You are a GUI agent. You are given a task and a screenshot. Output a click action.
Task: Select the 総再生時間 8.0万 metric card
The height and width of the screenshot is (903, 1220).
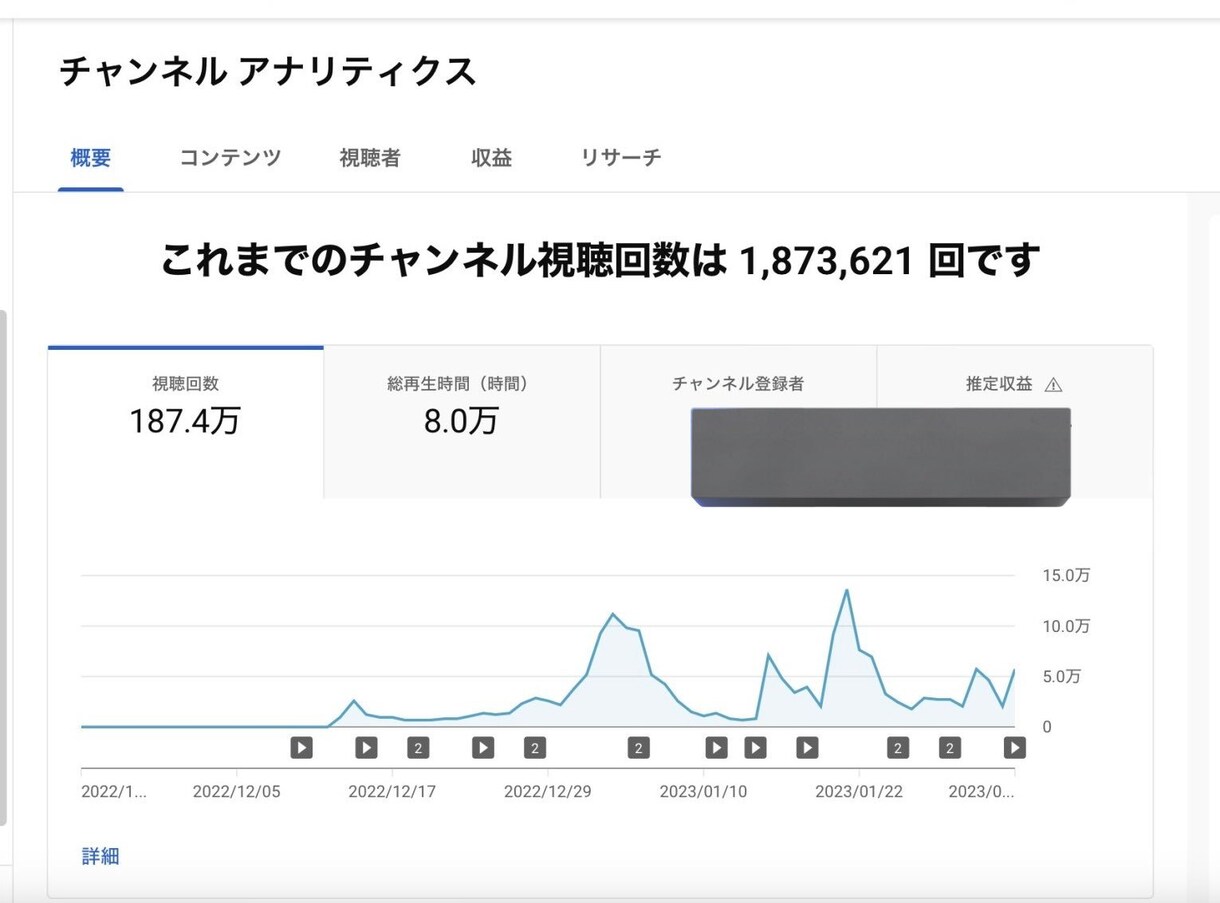[462, 422]
